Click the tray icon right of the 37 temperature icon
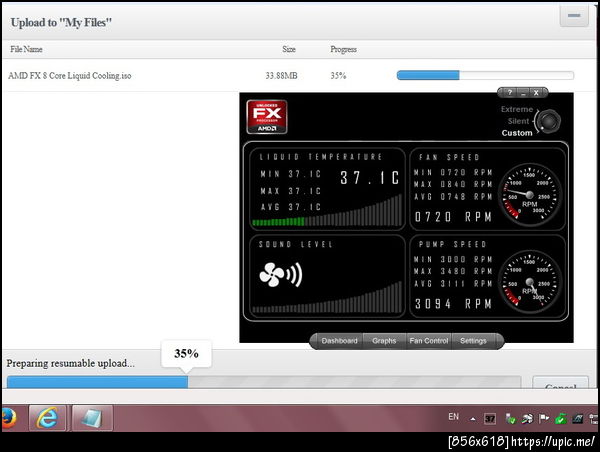This screenshot has width=600, height=452. [x=510, y=419]
